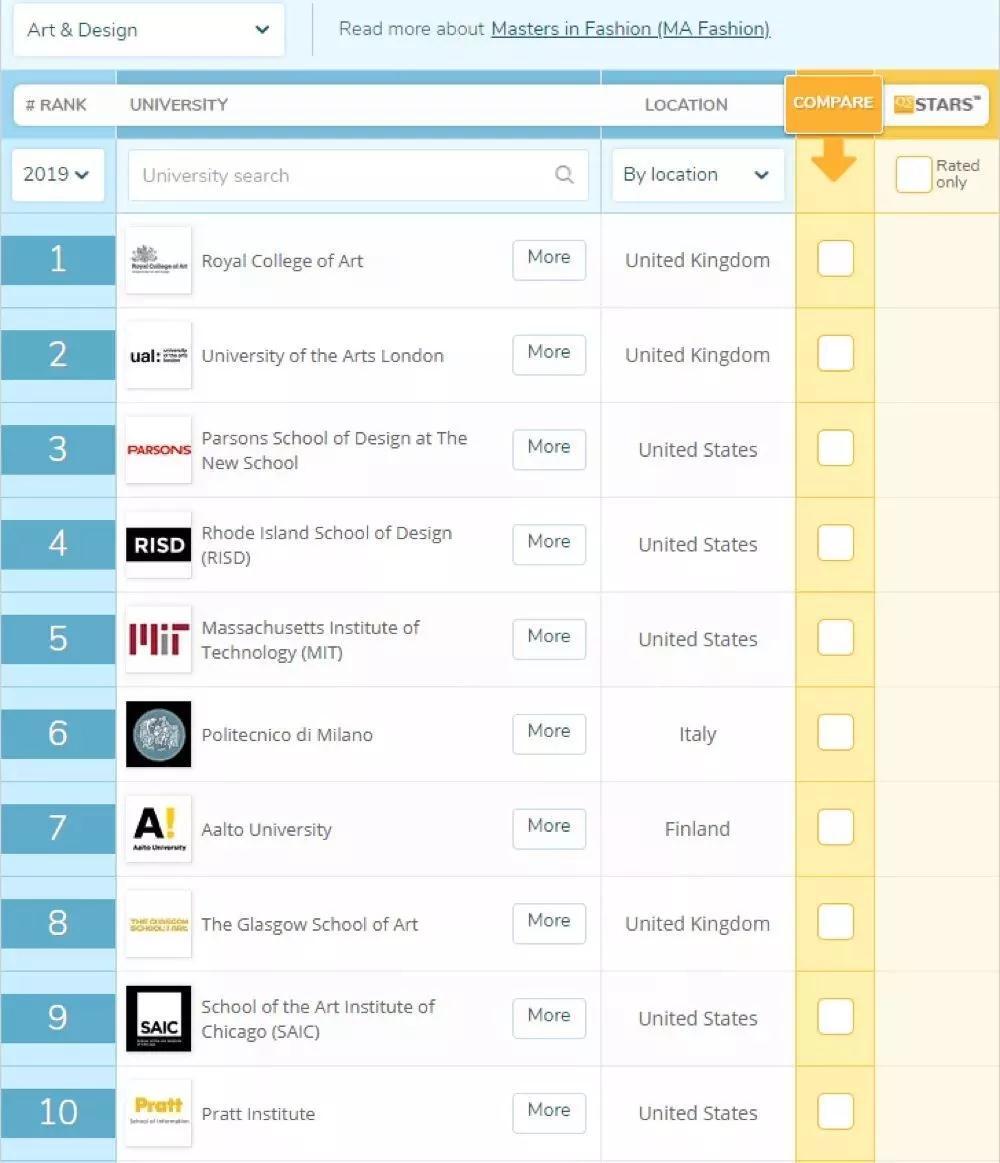Open School of the Art Institute of Chicago link
1000x1163 pixels.
pos(318,1019)
